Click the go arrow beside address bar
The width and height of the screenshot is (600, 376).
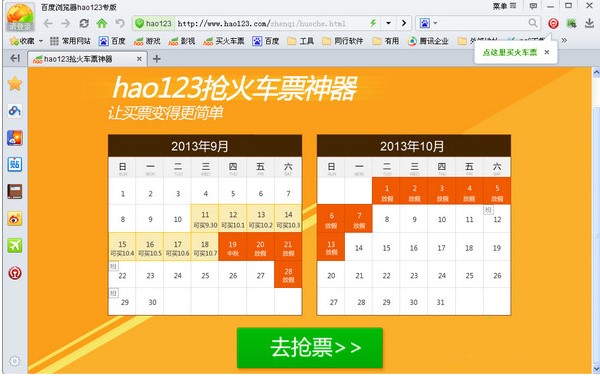pyautogui.click(x=404, y=23)
